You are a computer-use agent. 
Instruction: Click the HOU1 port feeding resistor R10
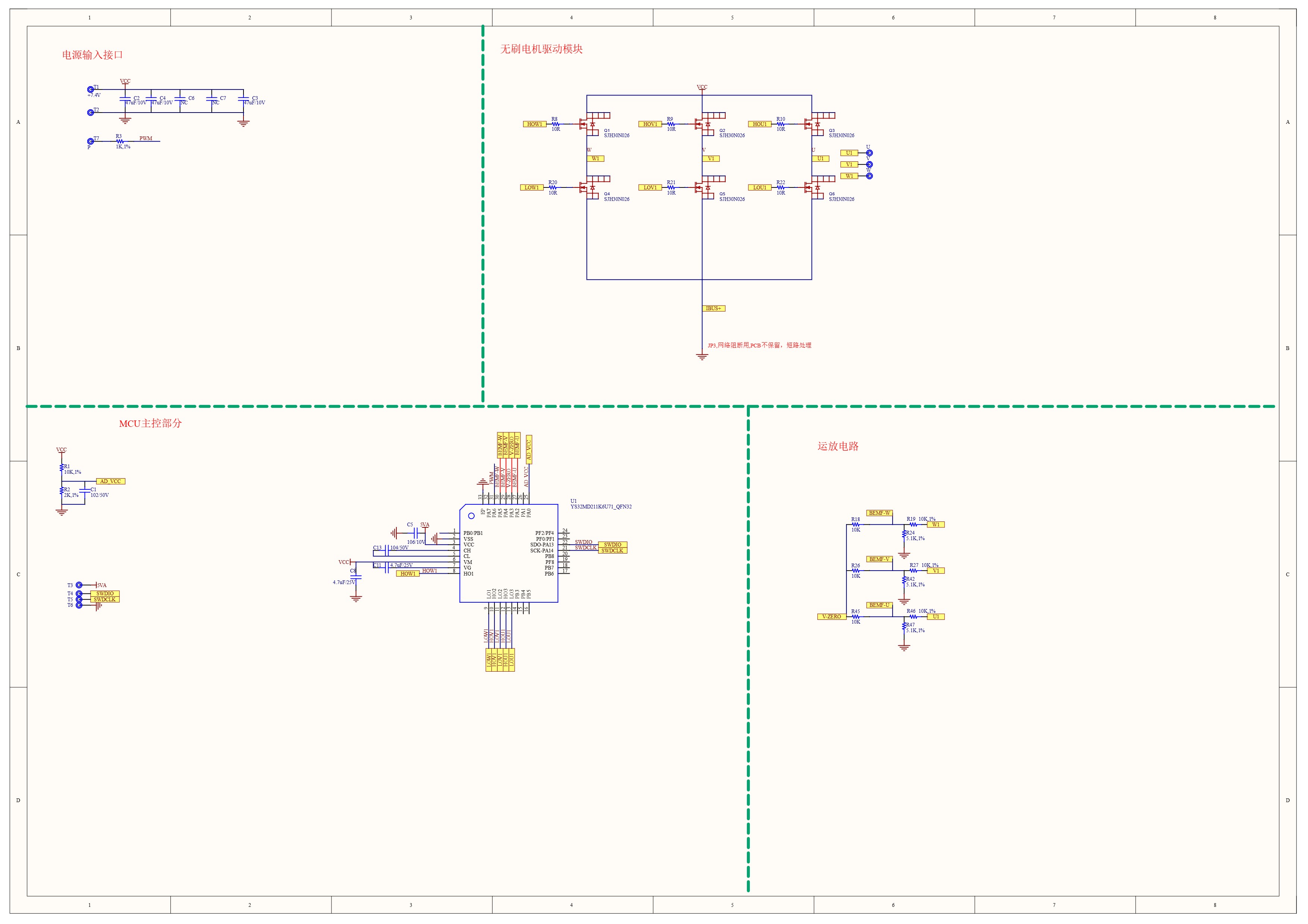[760, 124]
